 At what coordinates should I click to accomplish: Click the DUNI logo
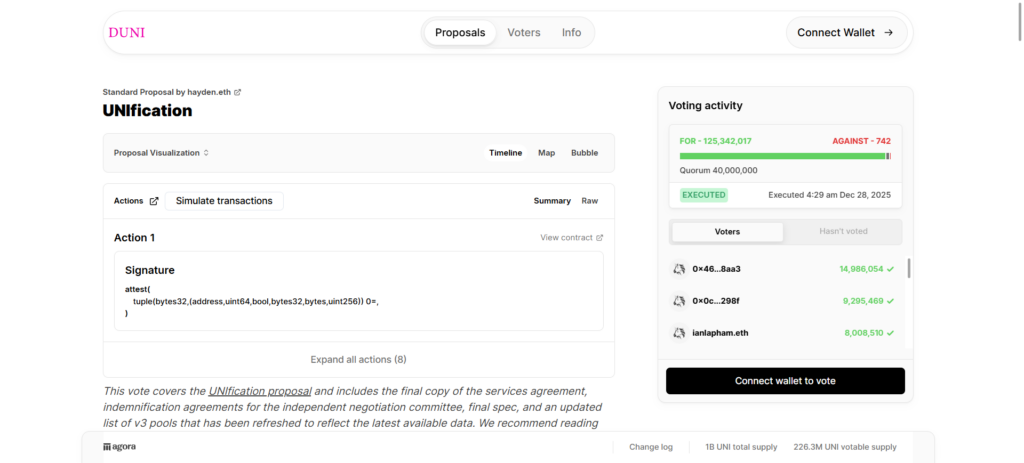click(x=126, y=33)
